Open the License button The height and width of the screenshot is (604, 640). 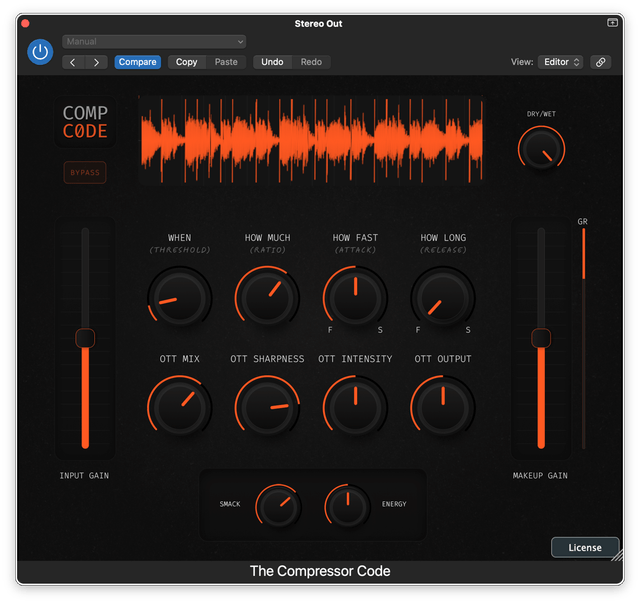click(x=585, y=547)
